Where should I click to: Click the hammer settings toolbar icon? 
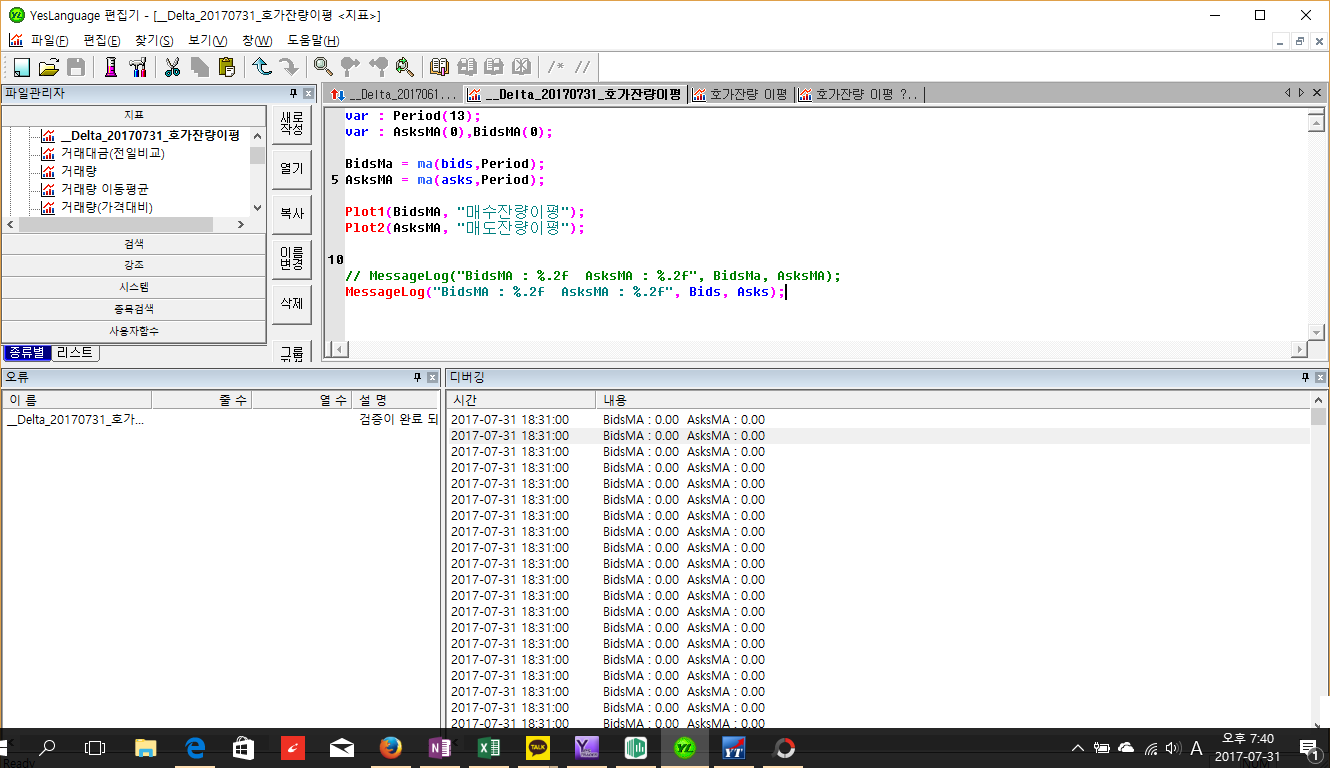tap(137, 67)
